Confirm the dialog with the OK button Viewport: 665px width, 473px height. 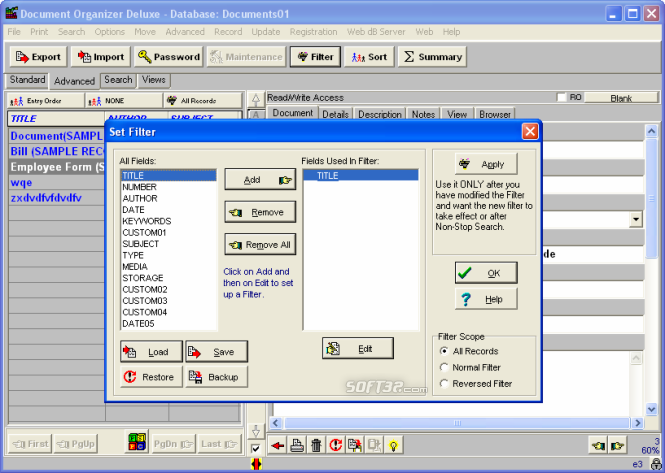click(x=486, y=273)
